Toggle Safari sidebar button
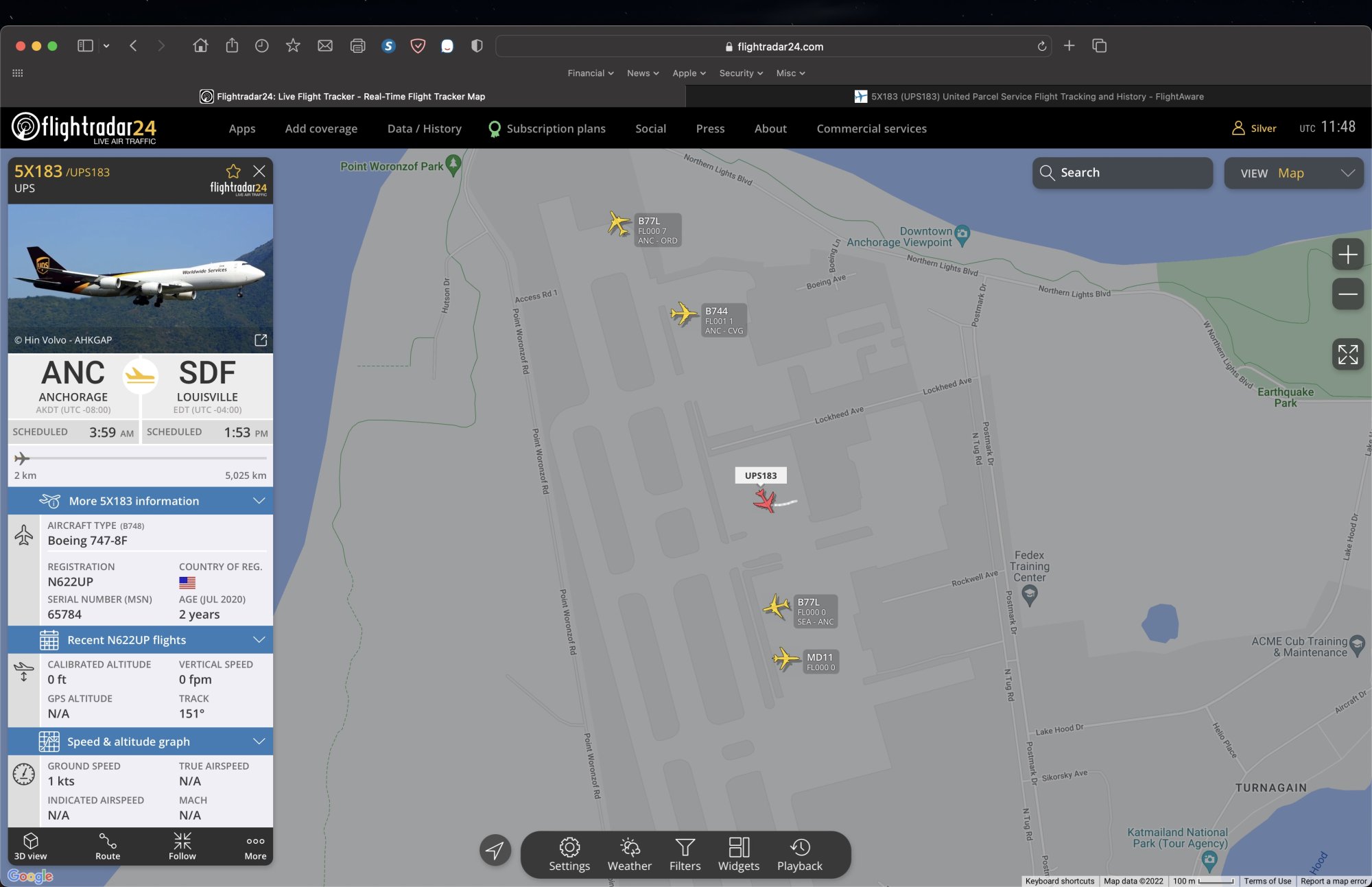Screen dimensions: 1372x887 tap(85, 46)
